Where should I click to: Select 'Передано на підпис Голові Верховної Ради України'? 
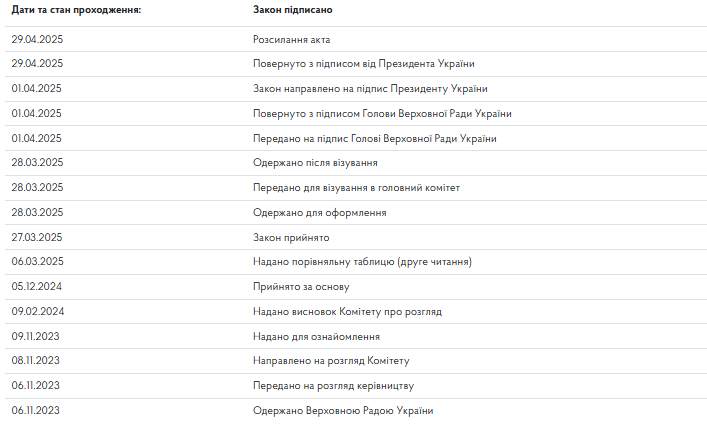(x=375, y=139)
